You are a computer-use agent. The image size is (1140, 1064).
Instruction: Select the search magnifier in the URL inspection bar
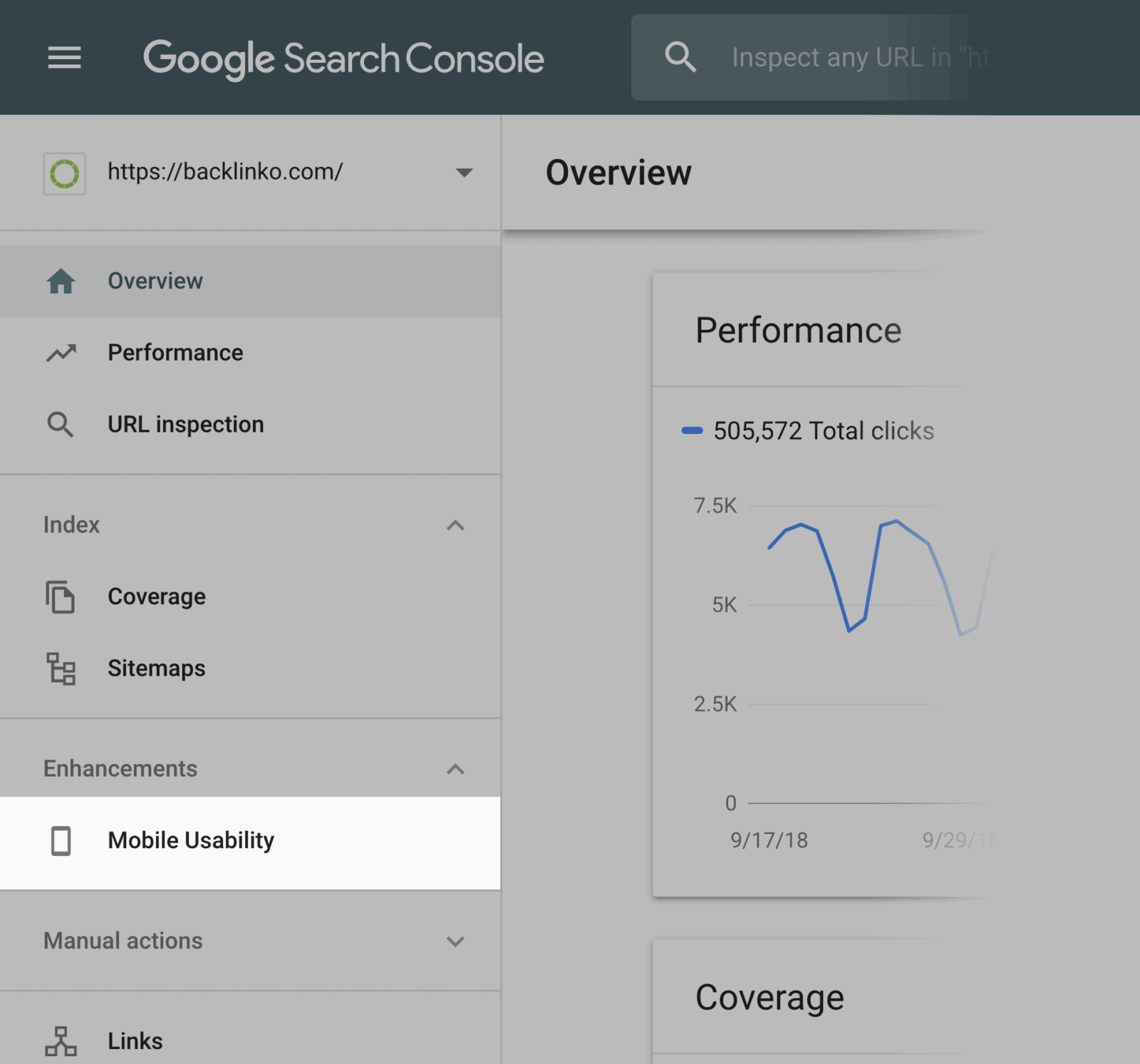[681, 57]
